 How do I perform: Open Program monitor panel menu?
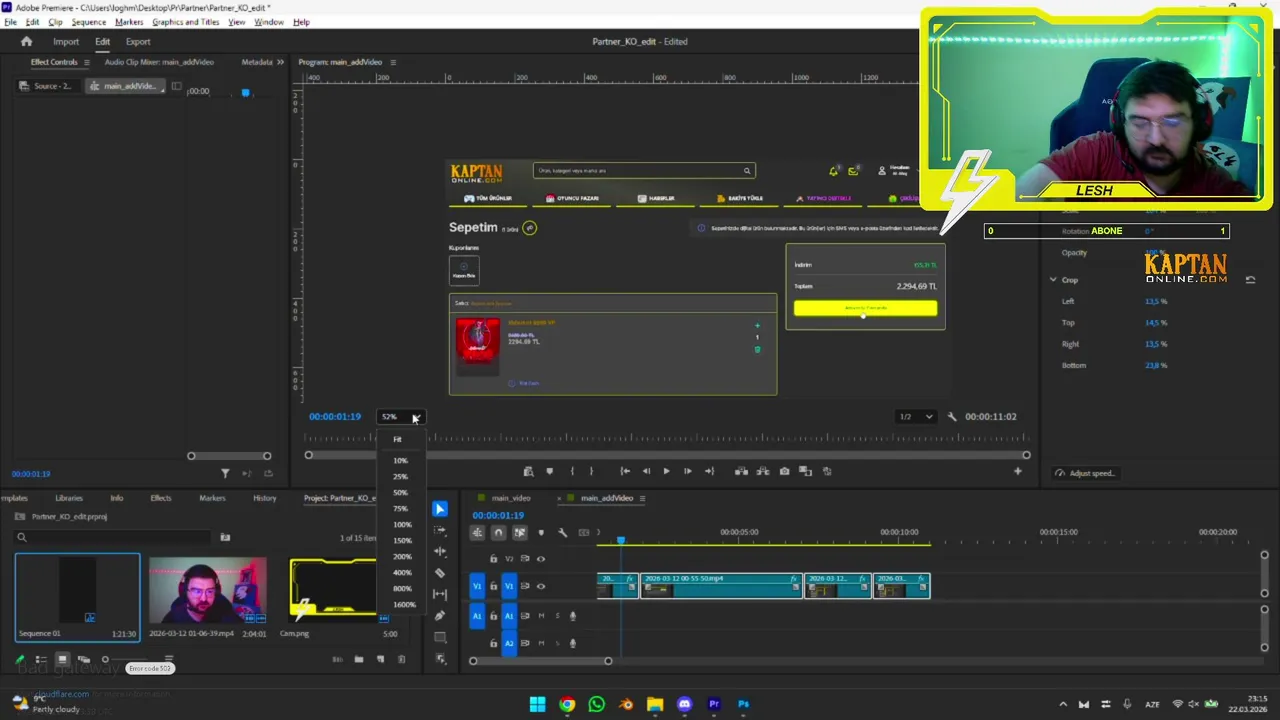point(393,62)
